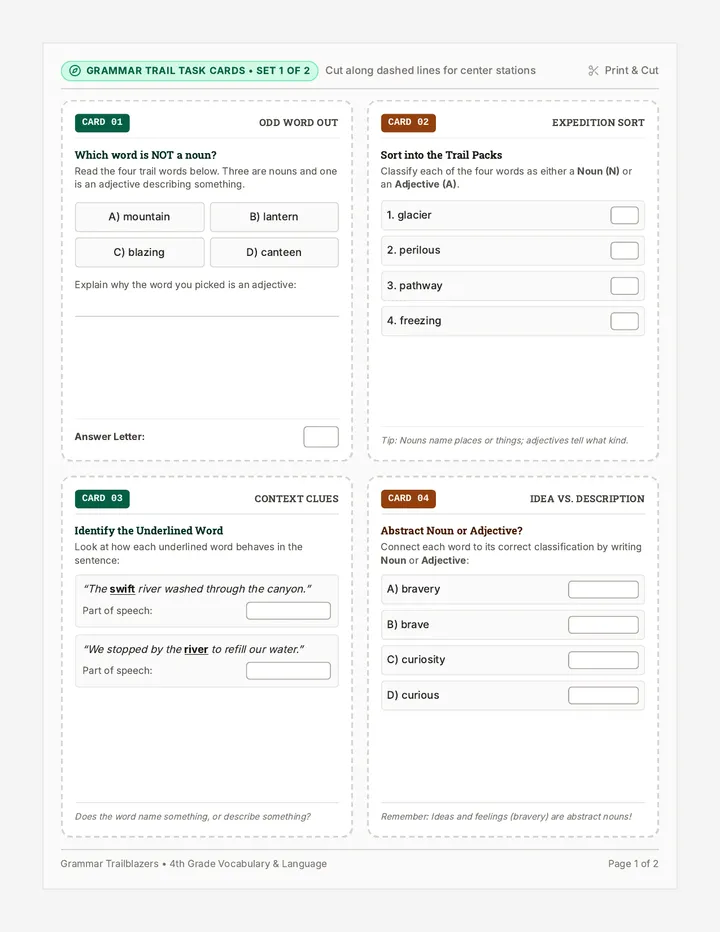Click the word 'A) bravery'
The image size is (720, 932).
tap(413, 589)
